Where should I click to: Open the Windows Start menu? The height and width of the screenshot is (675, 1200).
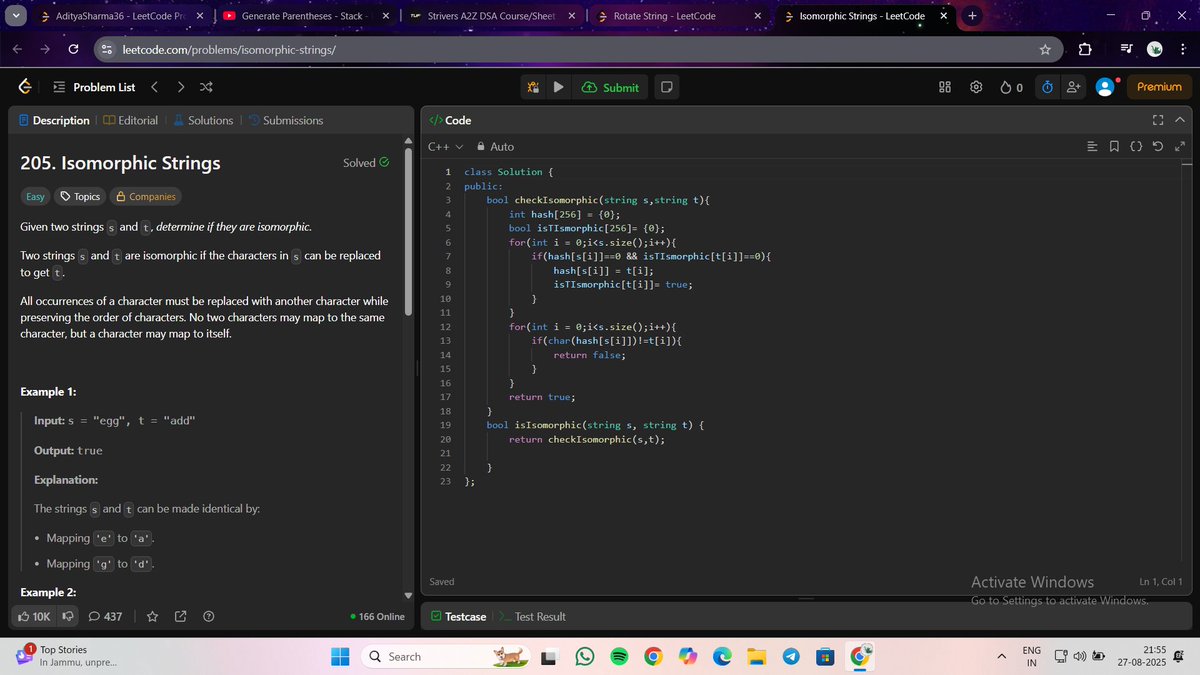click(340, 656)
